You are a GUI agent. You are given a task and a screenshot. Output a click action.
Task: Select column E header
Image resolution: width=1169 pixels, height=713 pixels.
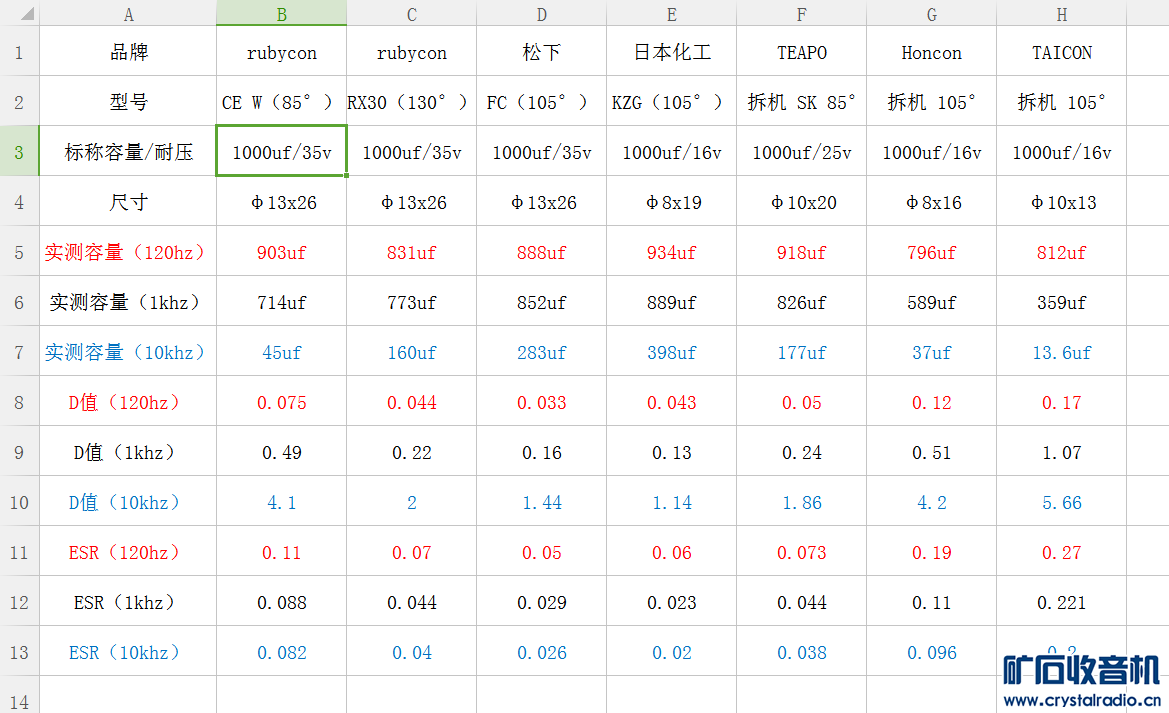(671, 13)
